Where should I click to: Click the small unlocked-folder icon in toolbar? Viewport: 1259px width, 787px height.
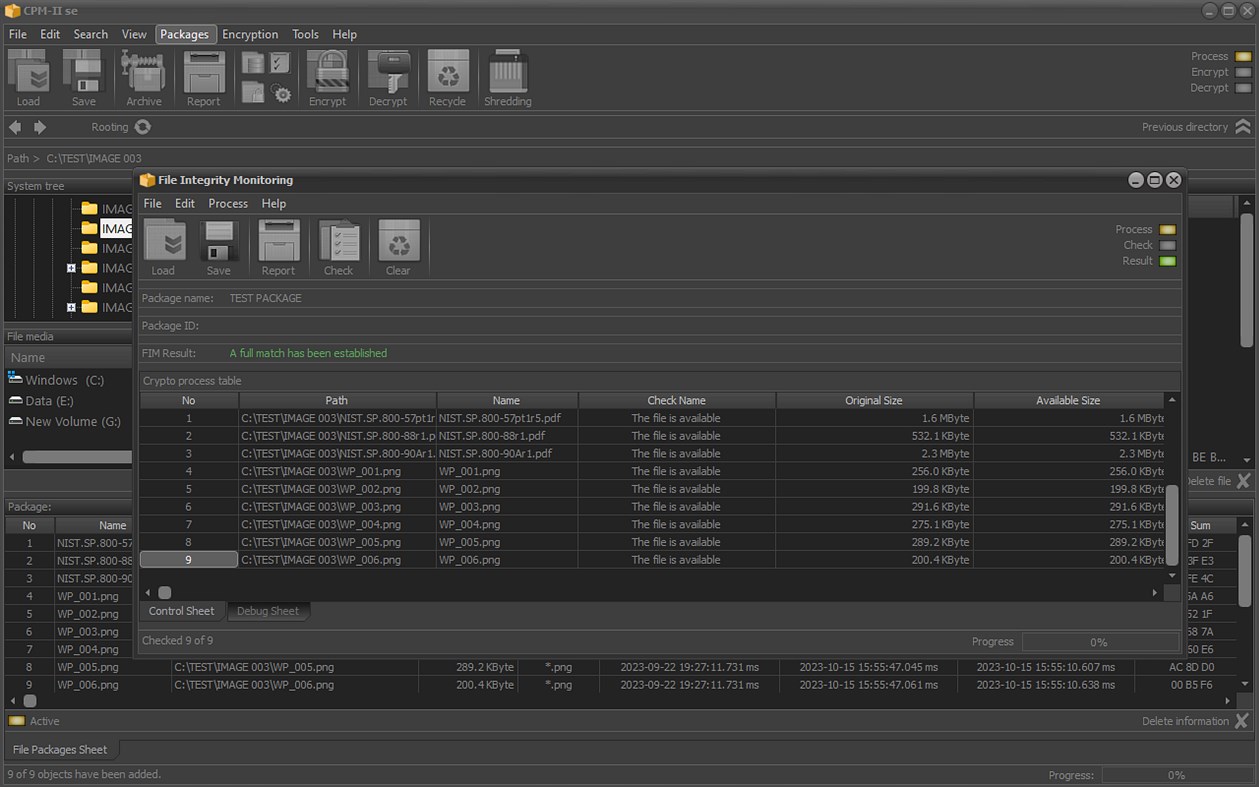tap(253, 93)
